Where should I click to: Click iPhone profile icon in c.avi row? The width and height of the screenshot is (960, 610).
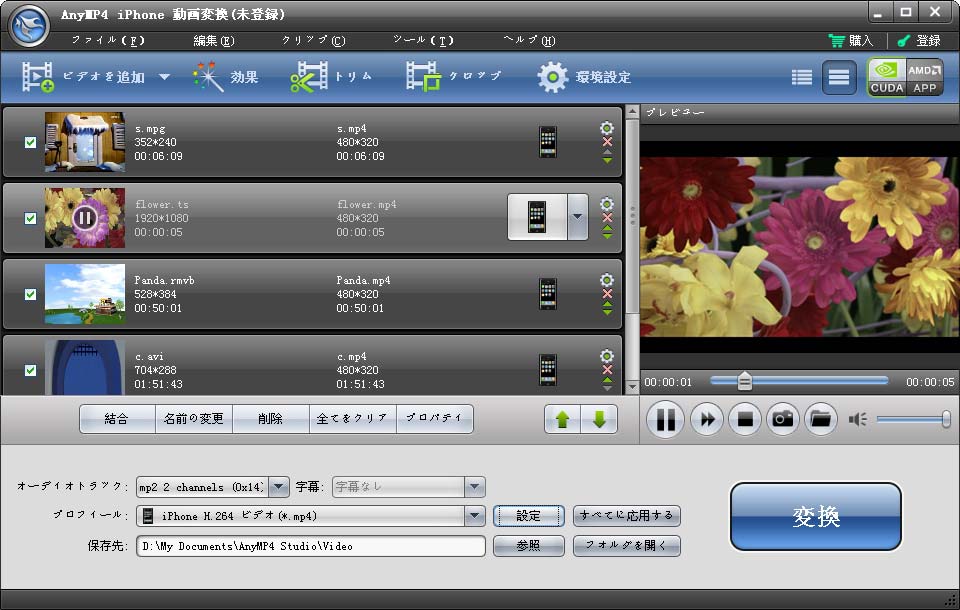coord(548,370)
